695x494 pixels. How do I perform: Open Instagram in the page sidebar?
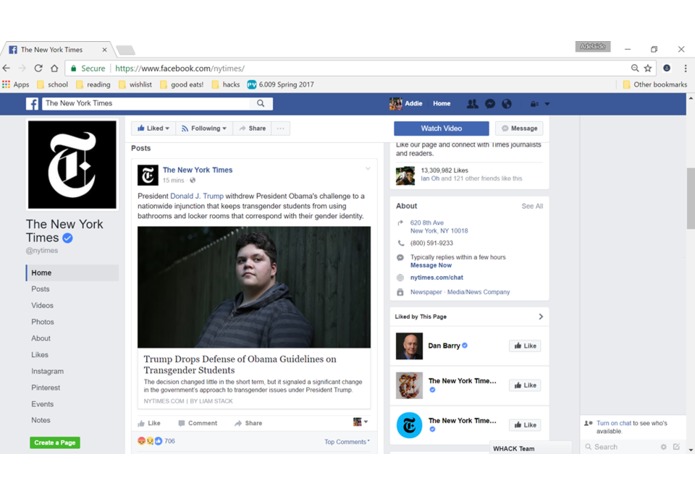pyautogui.click(x=47, y=371)
